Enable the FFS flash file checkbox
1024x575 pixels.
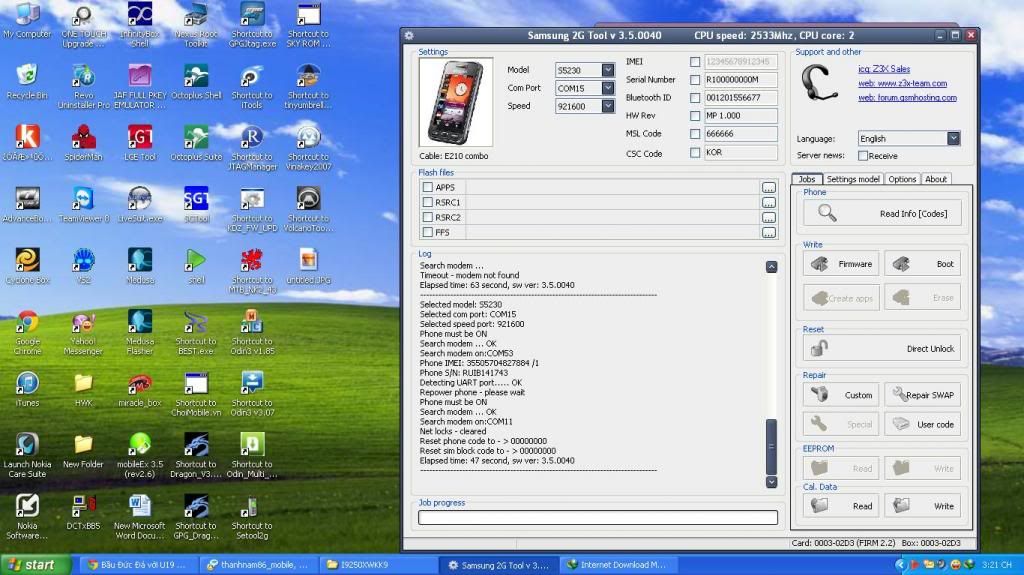point(428,232)
